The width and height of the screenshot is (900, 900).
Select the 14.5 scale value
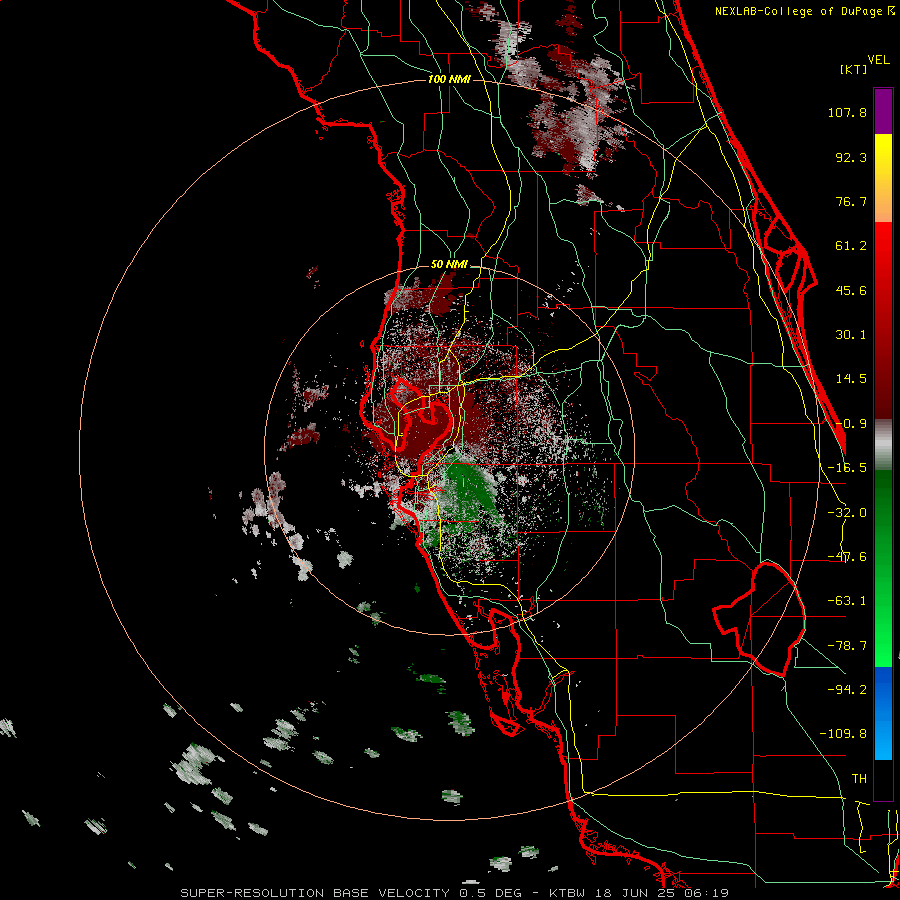point(851,379)
